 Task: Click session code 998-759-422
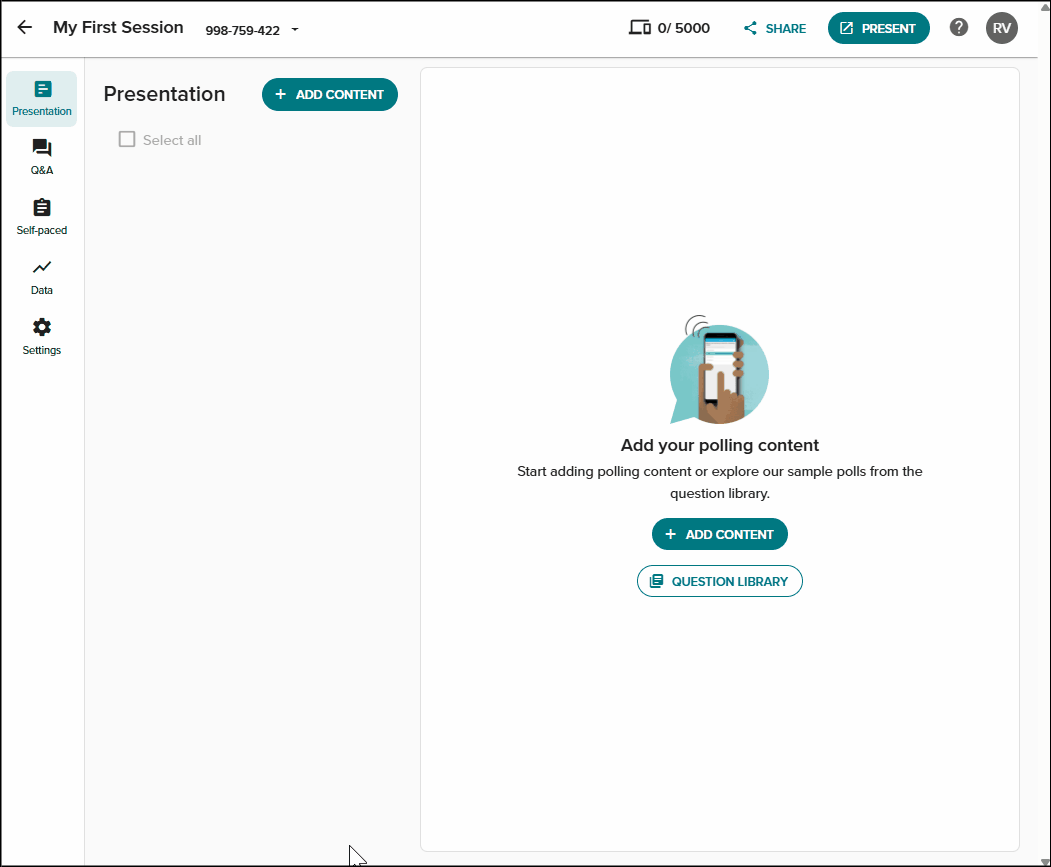point(243,30)
